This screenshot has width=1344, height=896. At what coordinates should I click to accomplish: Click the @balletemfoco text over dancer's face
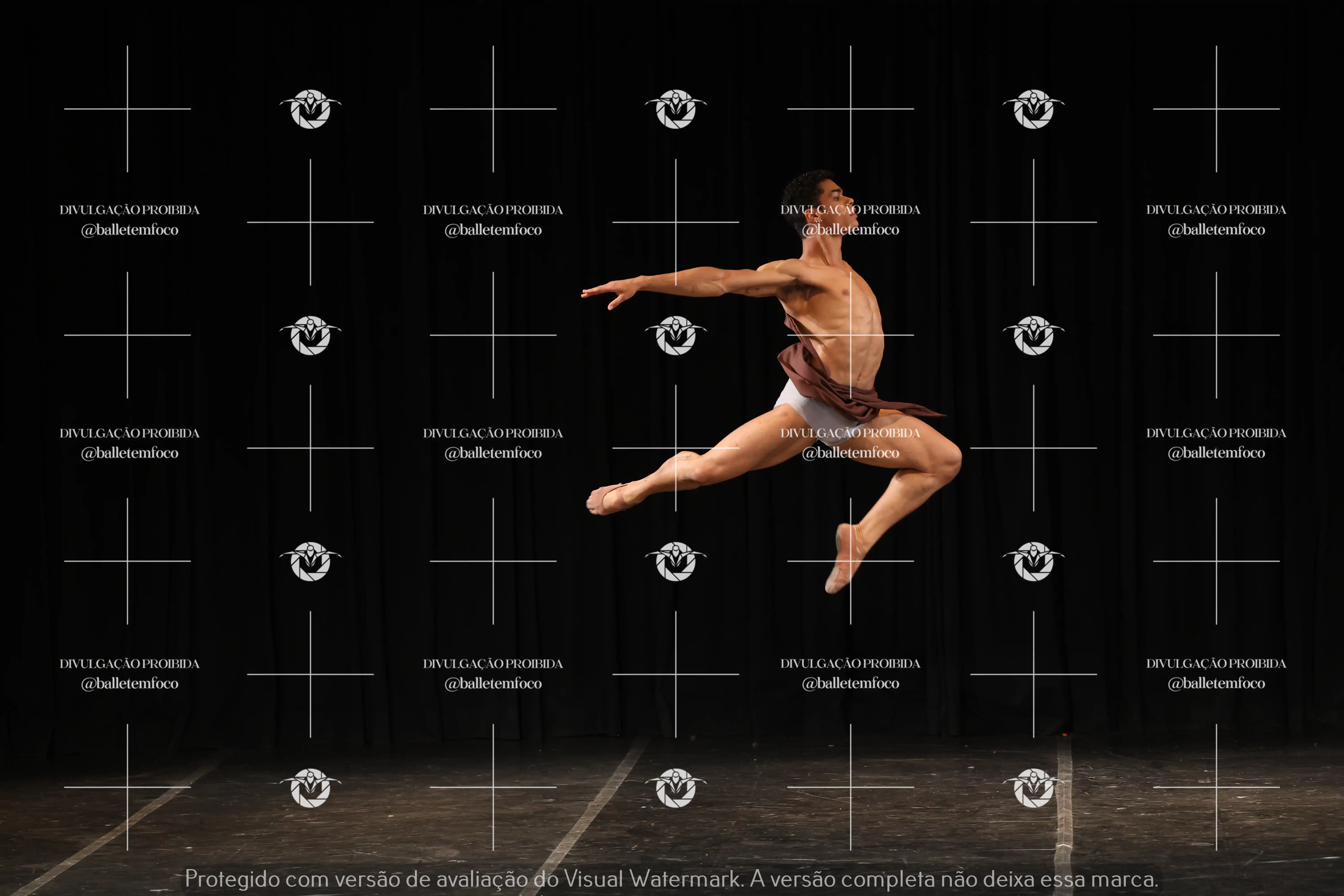tap(850, 230)
